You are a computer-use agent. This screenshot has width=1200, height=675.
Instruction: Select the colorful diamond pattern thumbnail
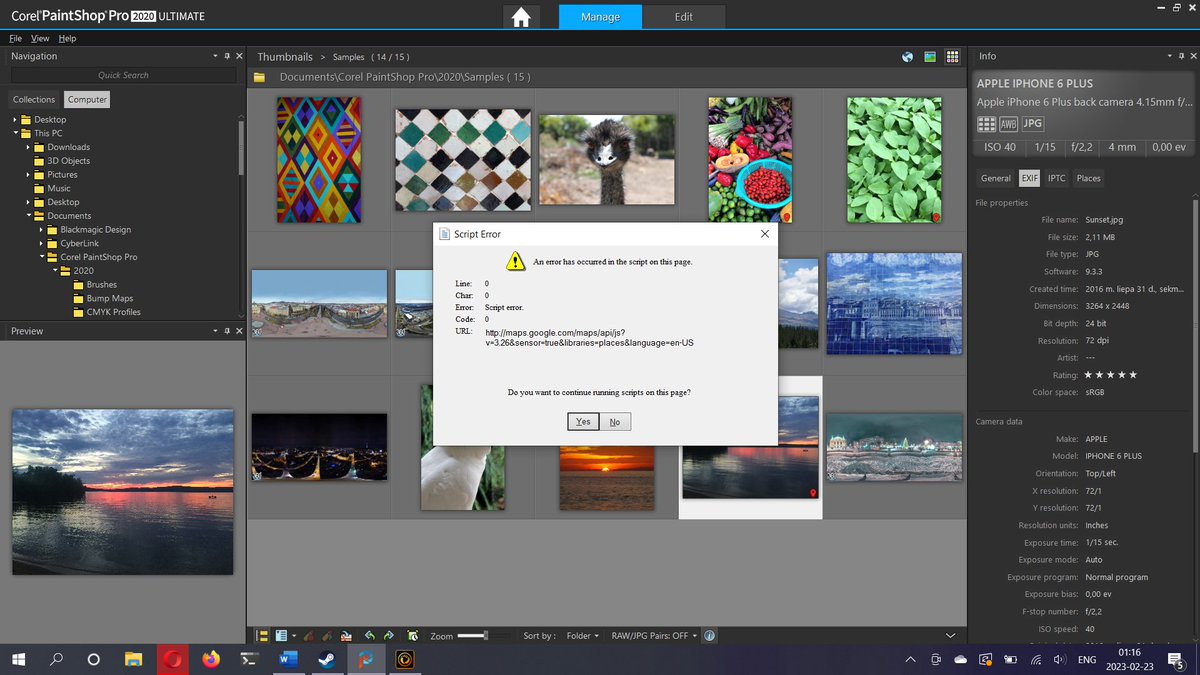[319, 160]
